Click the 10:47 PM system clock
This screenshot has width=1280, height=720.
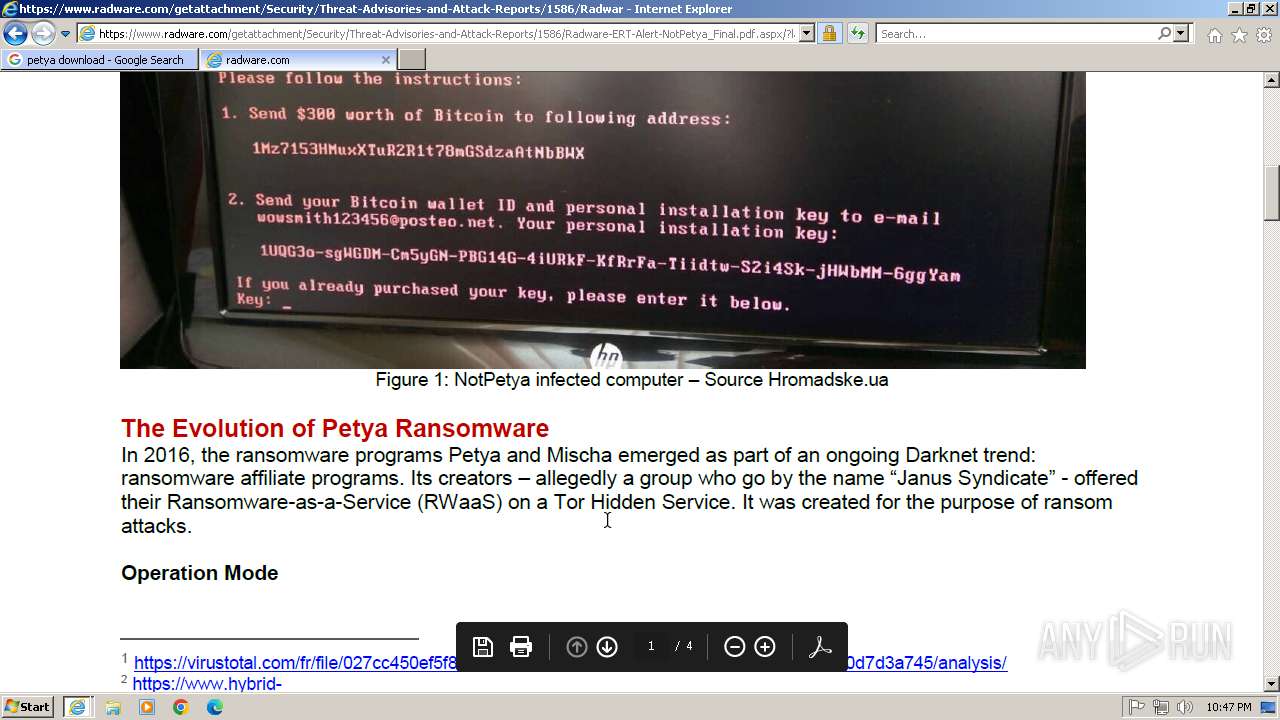pos(1229,707)
